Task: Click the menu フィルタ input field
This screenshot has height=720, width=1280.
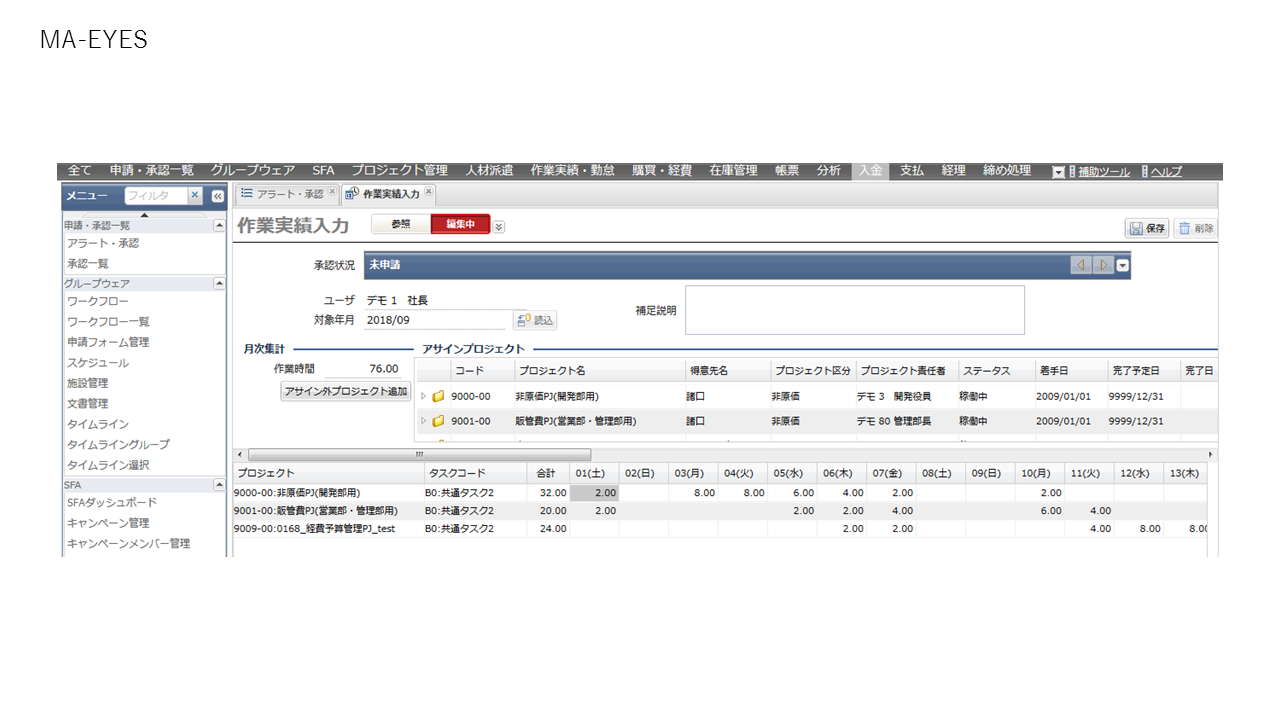Action: [x=156, y=196]
